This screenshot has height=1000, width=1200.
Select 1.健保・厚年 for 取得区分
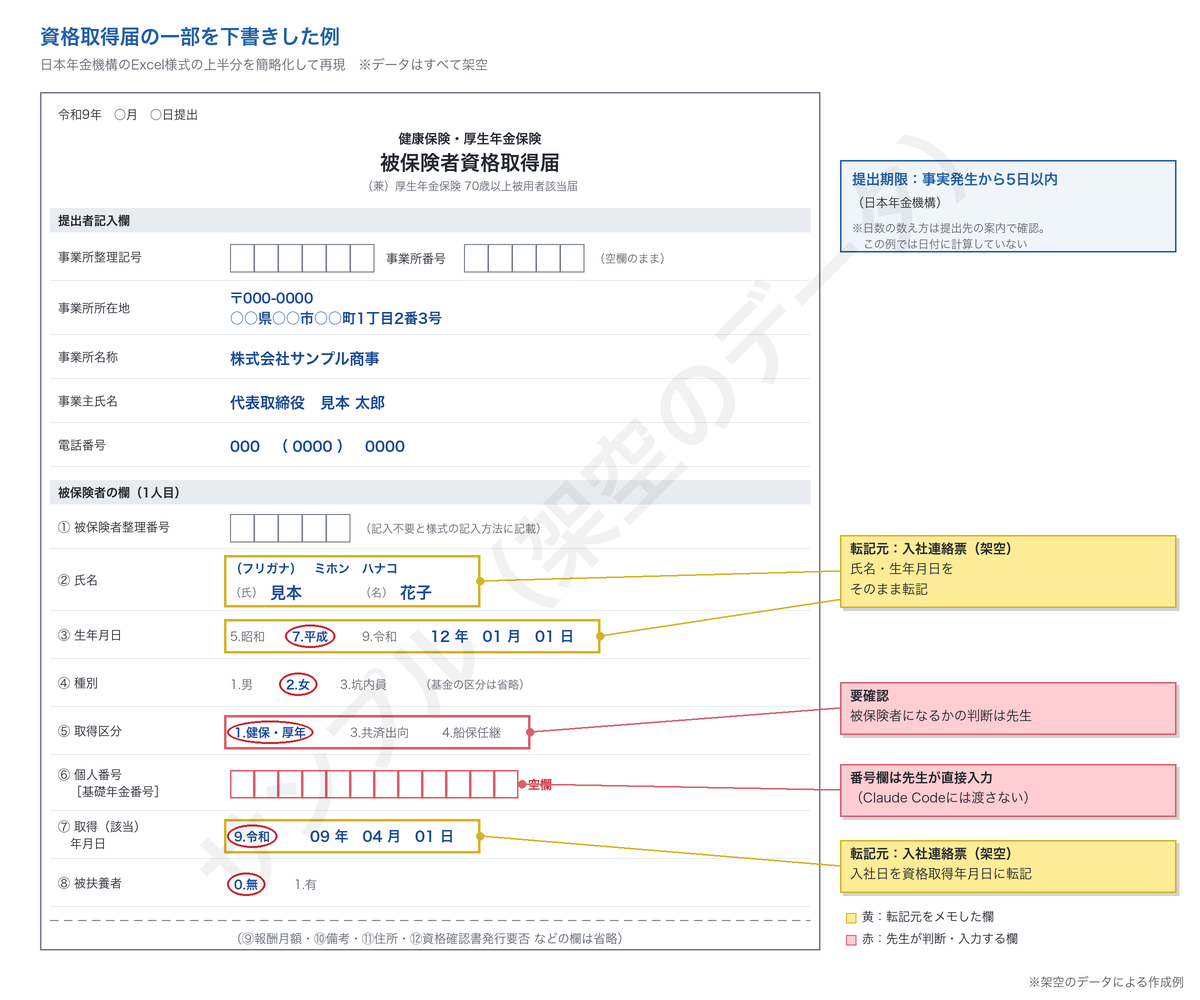pos(270,732)
